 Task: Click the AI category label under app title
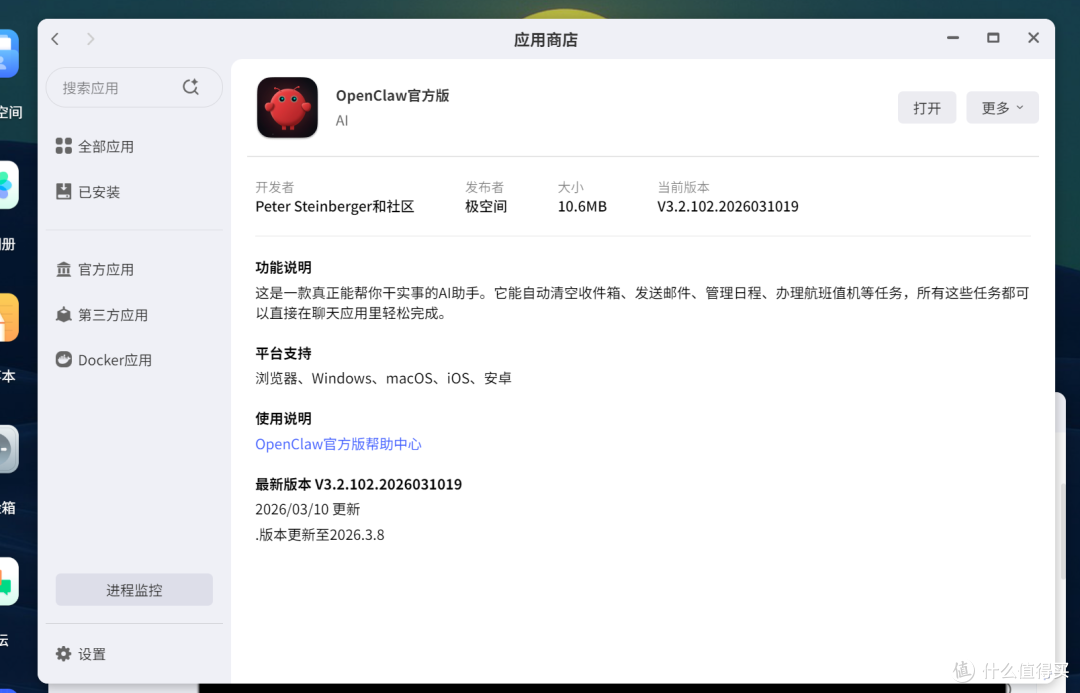tap(342, 121)
